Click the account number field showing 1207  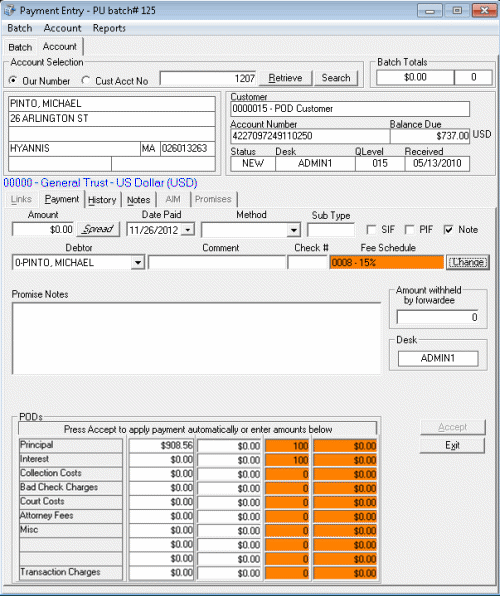208,78
